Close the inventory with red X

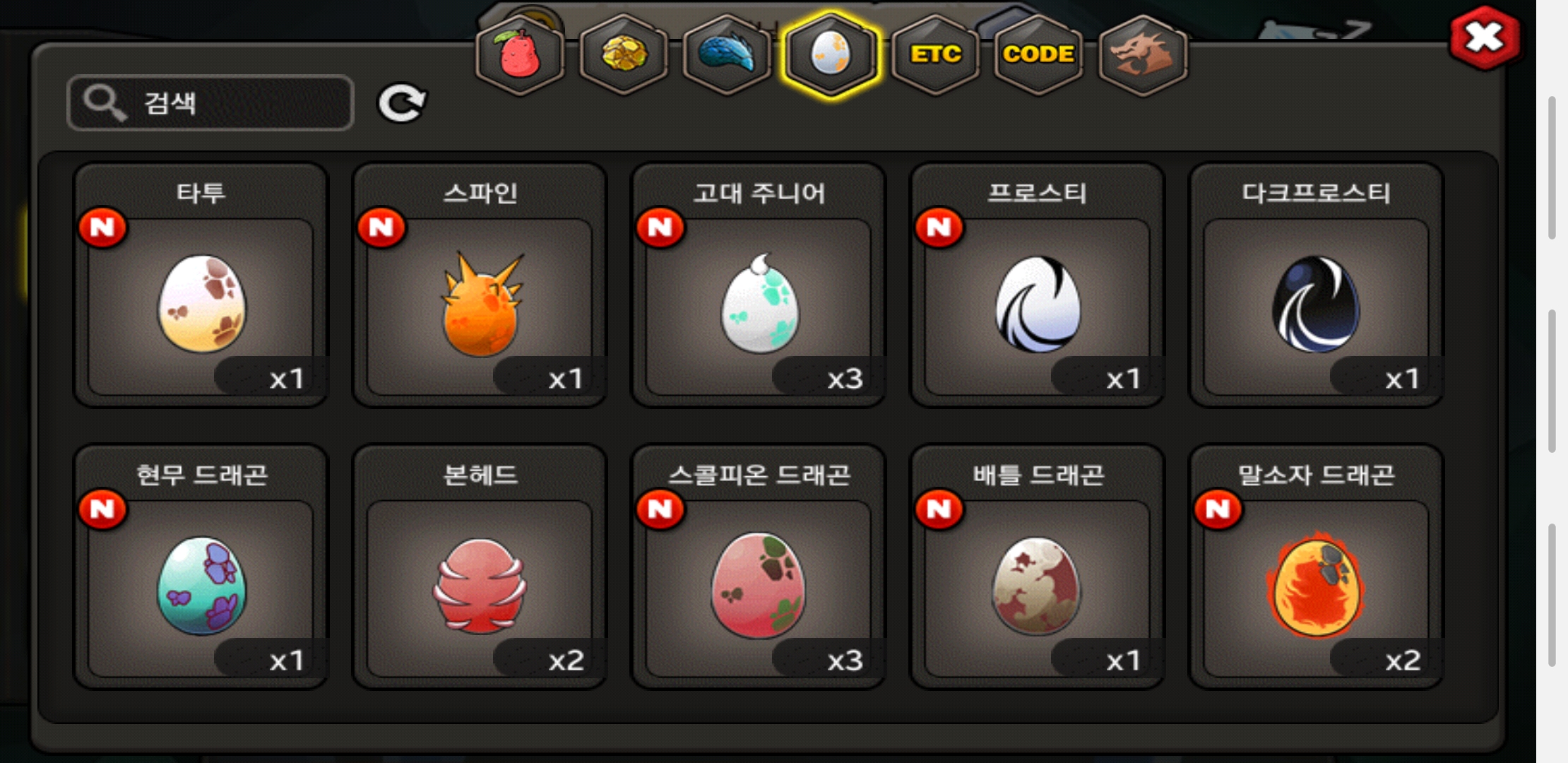tap(1484, 37)
